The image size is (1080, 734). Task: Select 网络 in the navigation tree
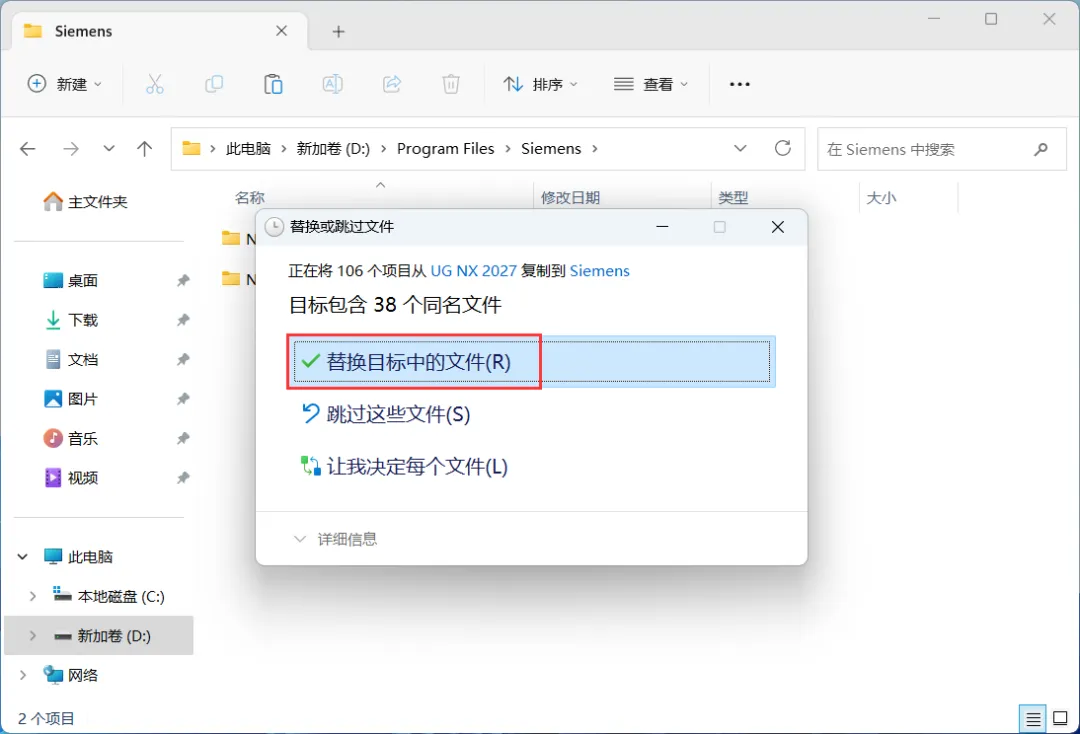click(71, 675)
